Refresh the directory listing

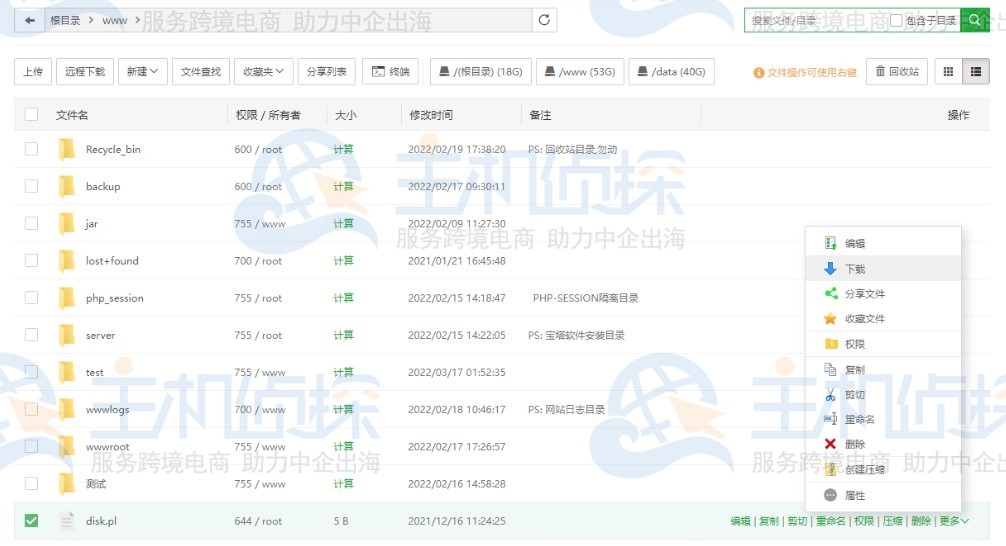coord(544,20)
